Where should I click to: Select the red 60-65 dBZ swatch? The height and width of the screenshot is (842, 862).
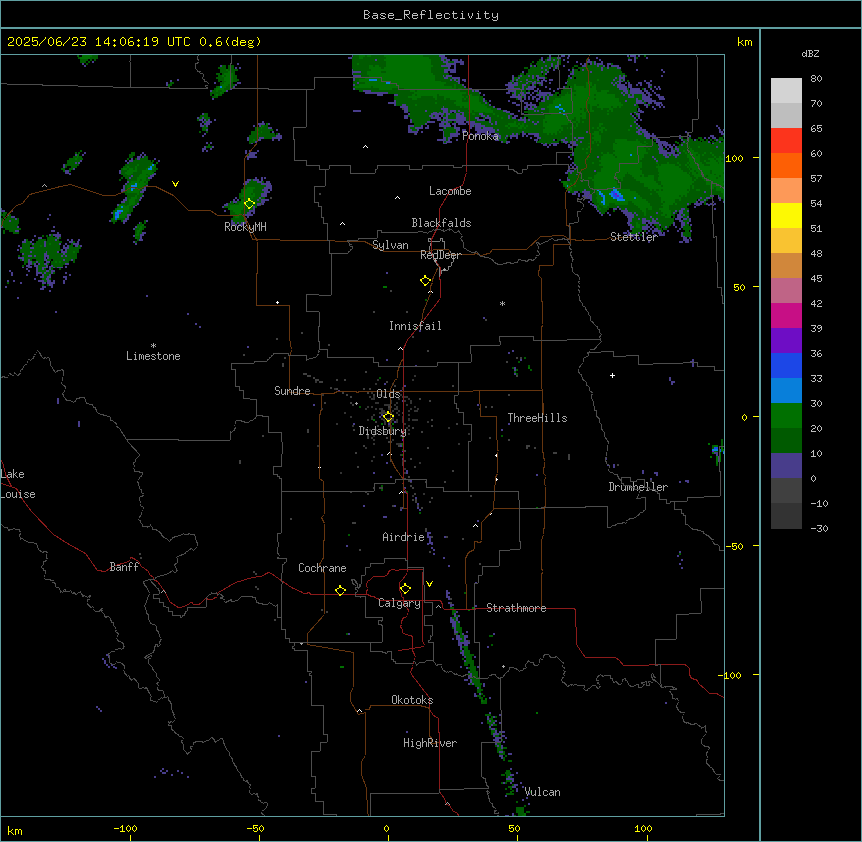pyautogui.click(x=786, y=141)
